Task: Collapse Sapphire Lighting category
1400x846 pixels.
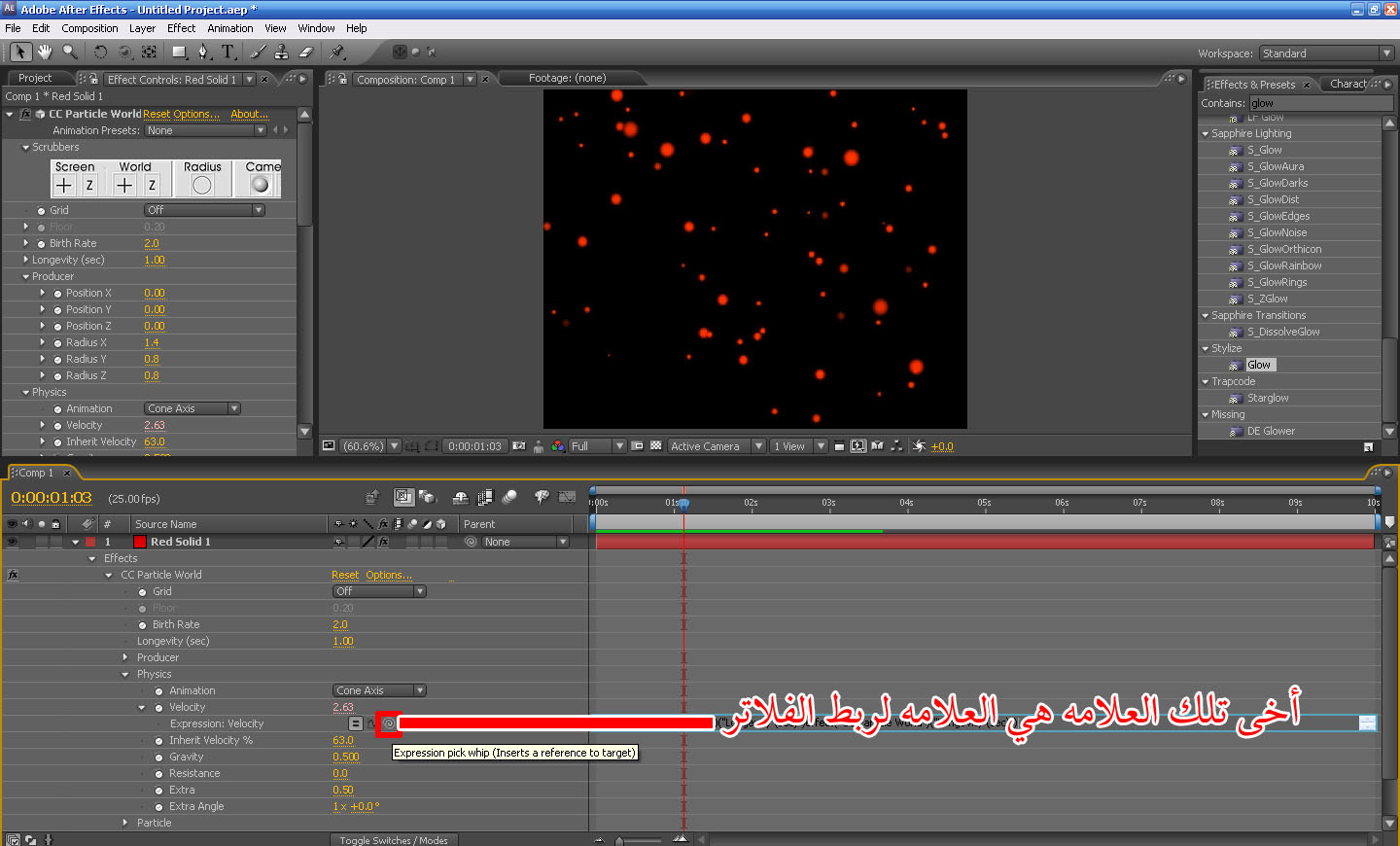Action: [1206, 133]
